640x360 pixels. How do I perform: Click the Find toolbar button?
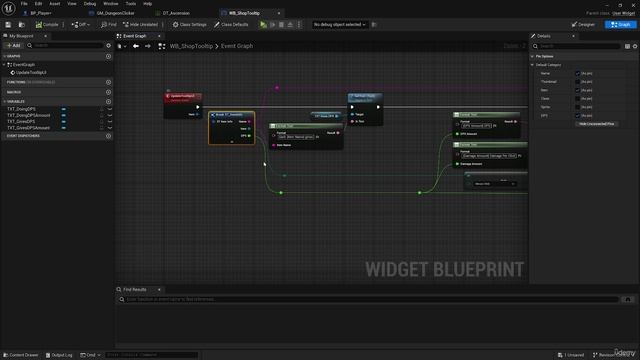pos(109,25)
